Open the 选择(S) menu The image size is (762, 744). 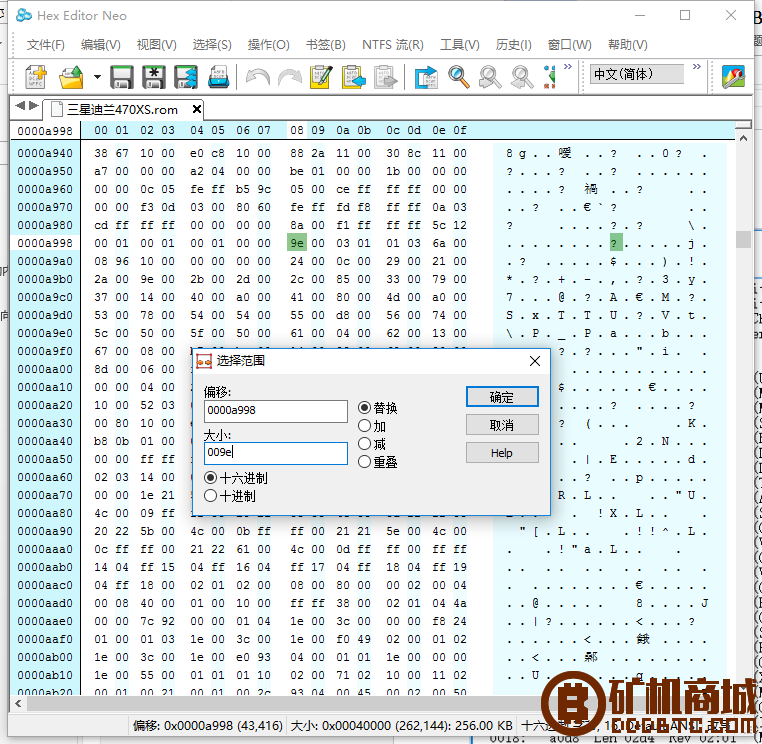pyautogui.click(x=212, y=45)
